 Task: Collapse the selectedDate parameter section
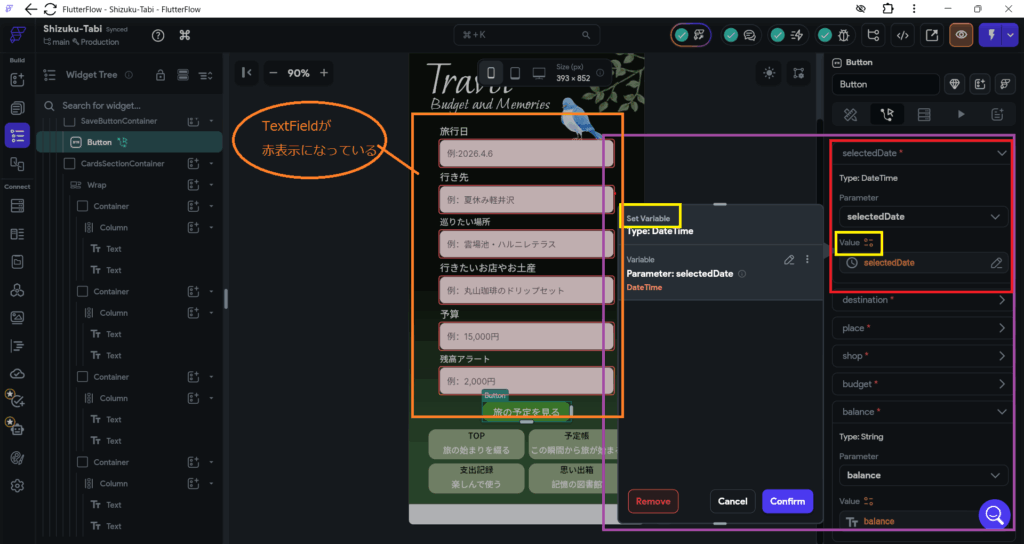point(1001,154)
